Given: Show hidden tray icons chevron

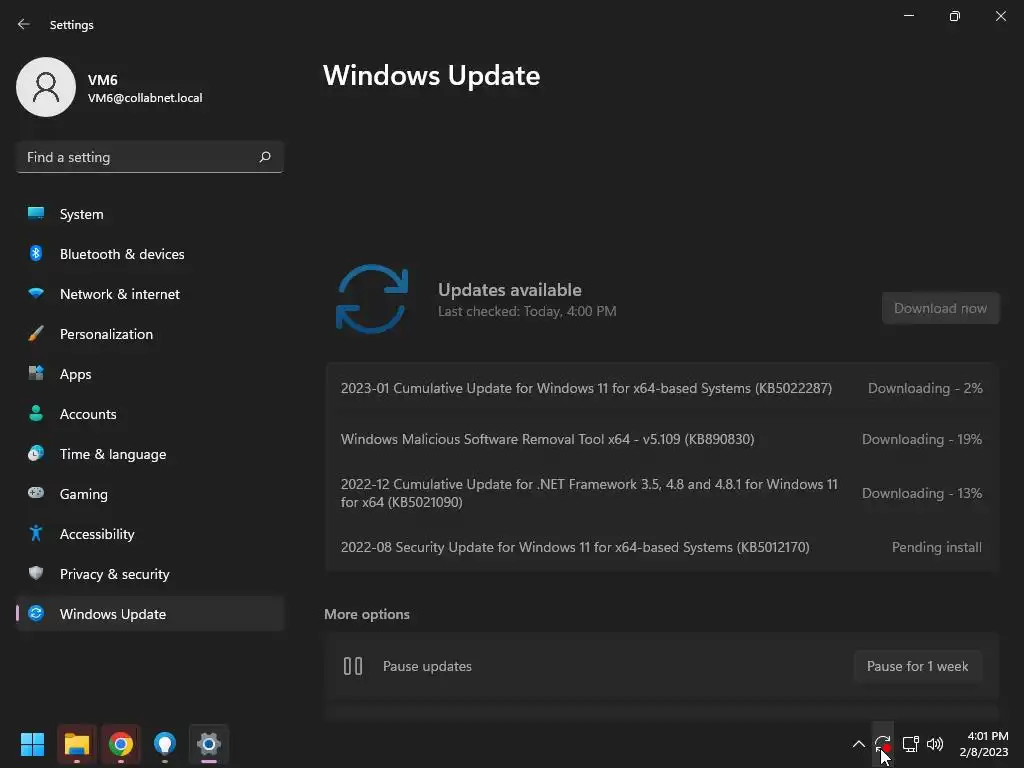Looking at the screenshot, I should pyautogui.click(x=858, y=744).
